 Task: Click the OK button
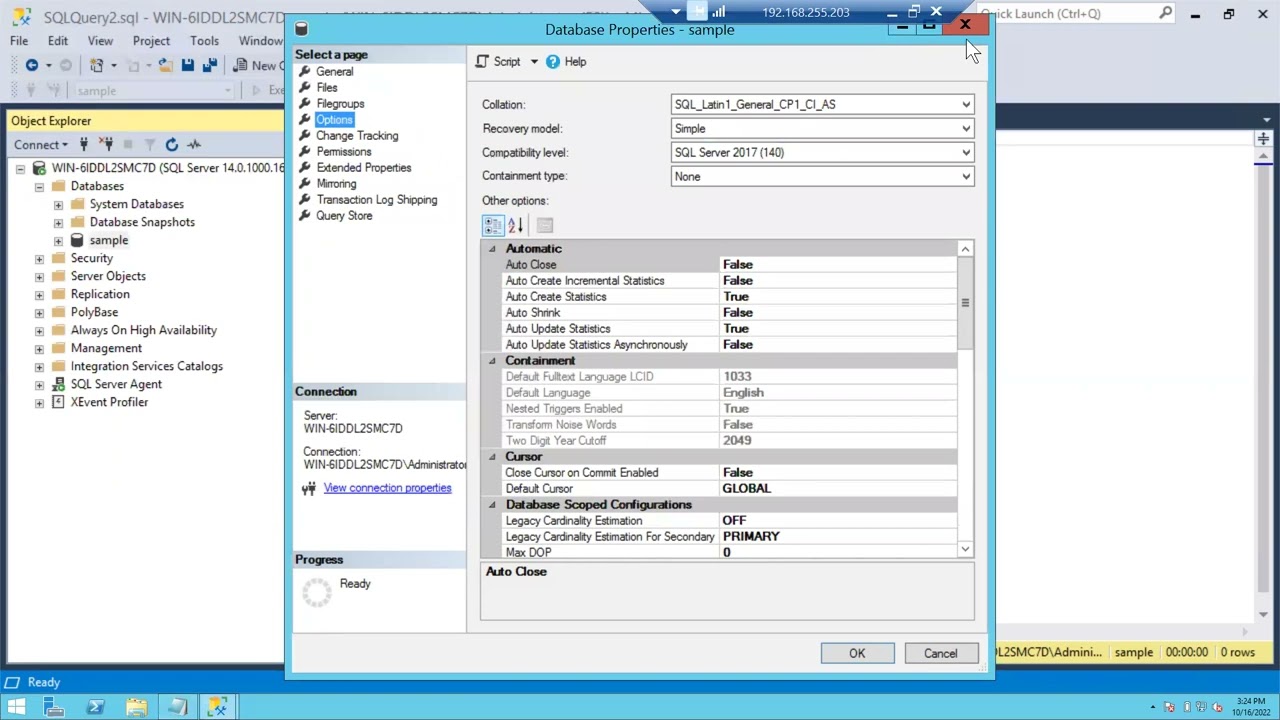pyautogui.click(x=857, y=654)
